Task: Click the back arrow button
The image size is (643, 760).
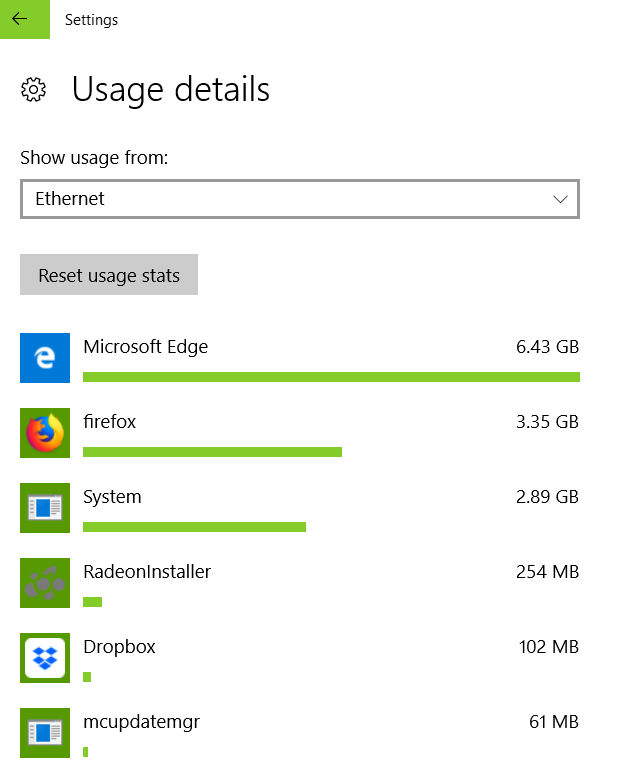Action: pyautogui.click(x=20, y=19)
